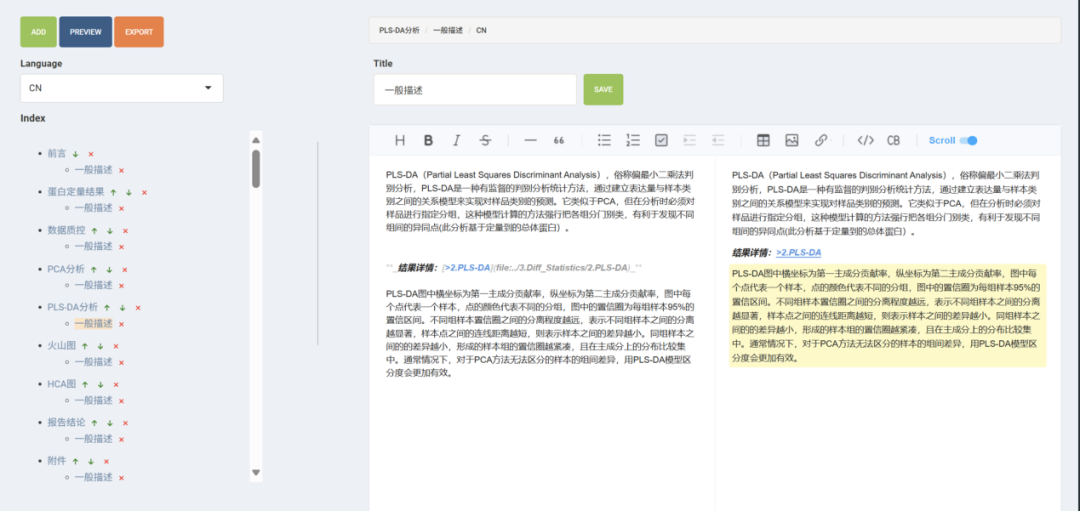Image resolution: width=1080 pixels, height=511 pixels.
Task: Select 蛋白定量结果 in the index
Action: tap(76, 192)
